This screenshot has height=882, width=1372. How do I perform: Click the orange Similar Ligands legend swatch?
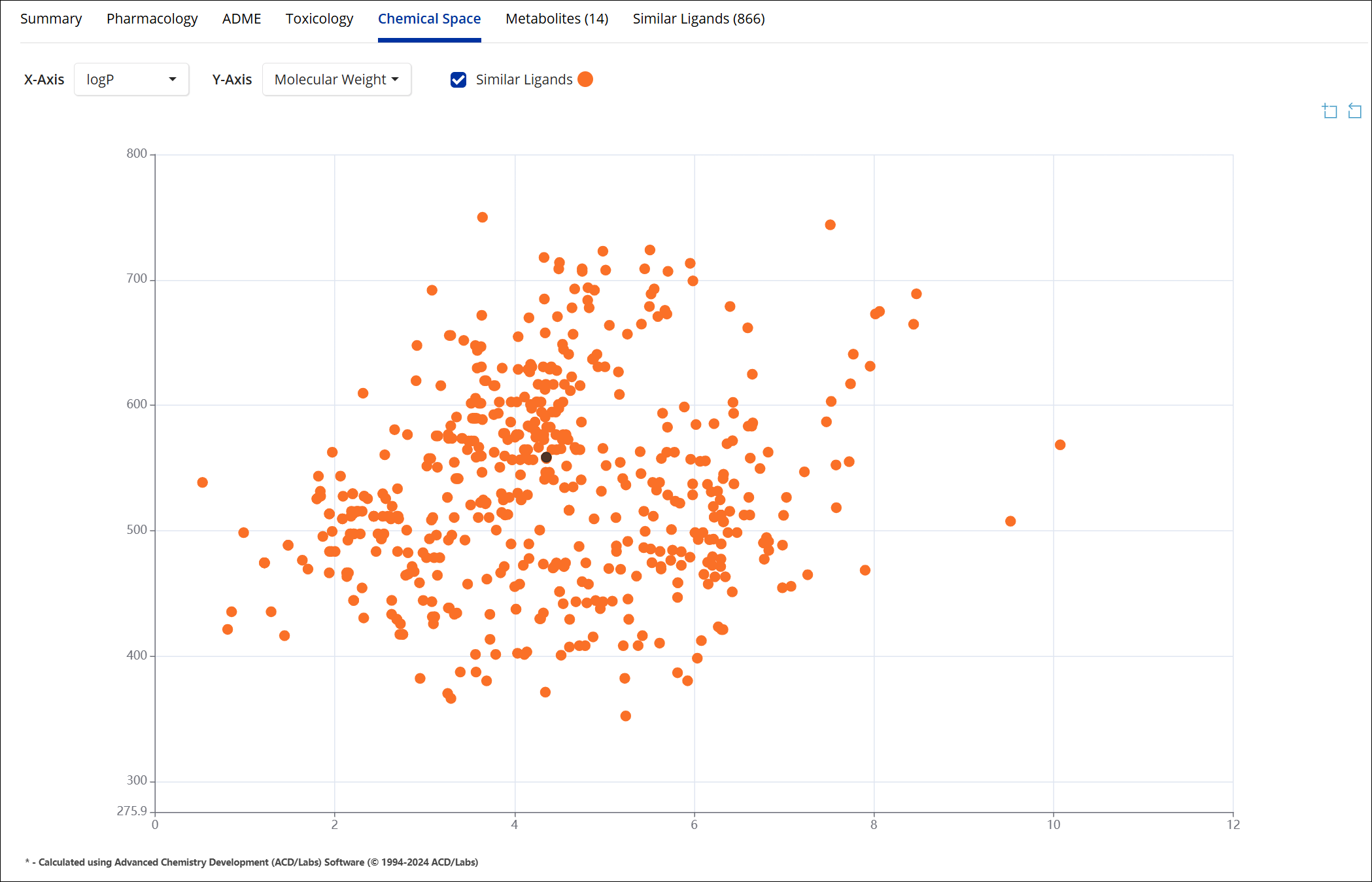click(585, 79)
